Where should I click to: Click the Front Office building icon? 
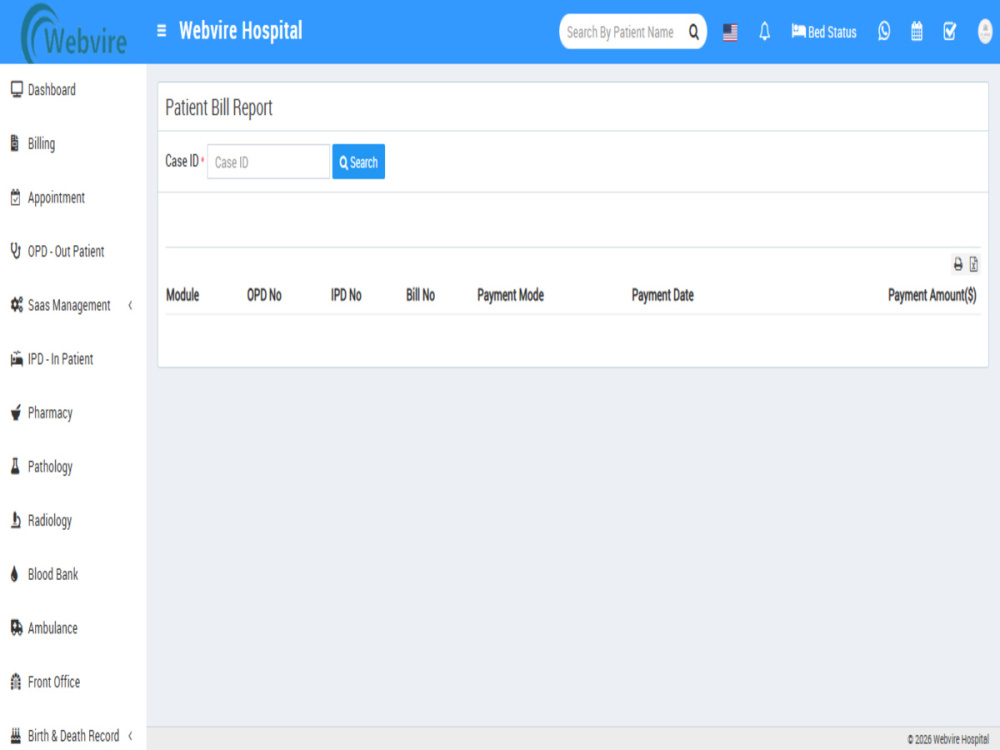coord(16,682)
